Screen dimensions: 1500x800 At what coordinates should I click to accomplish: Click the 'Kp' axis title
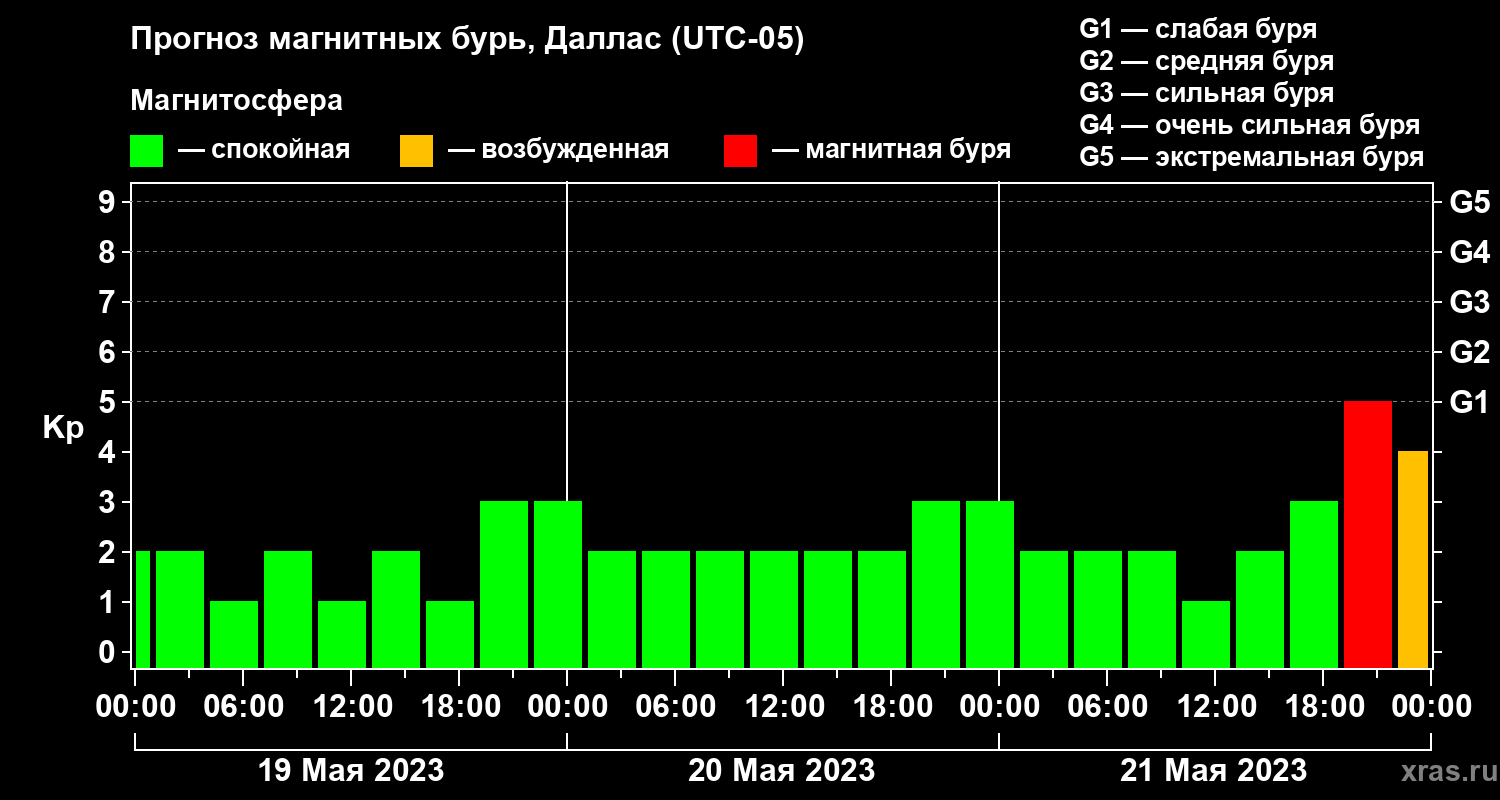coord(63,428)
